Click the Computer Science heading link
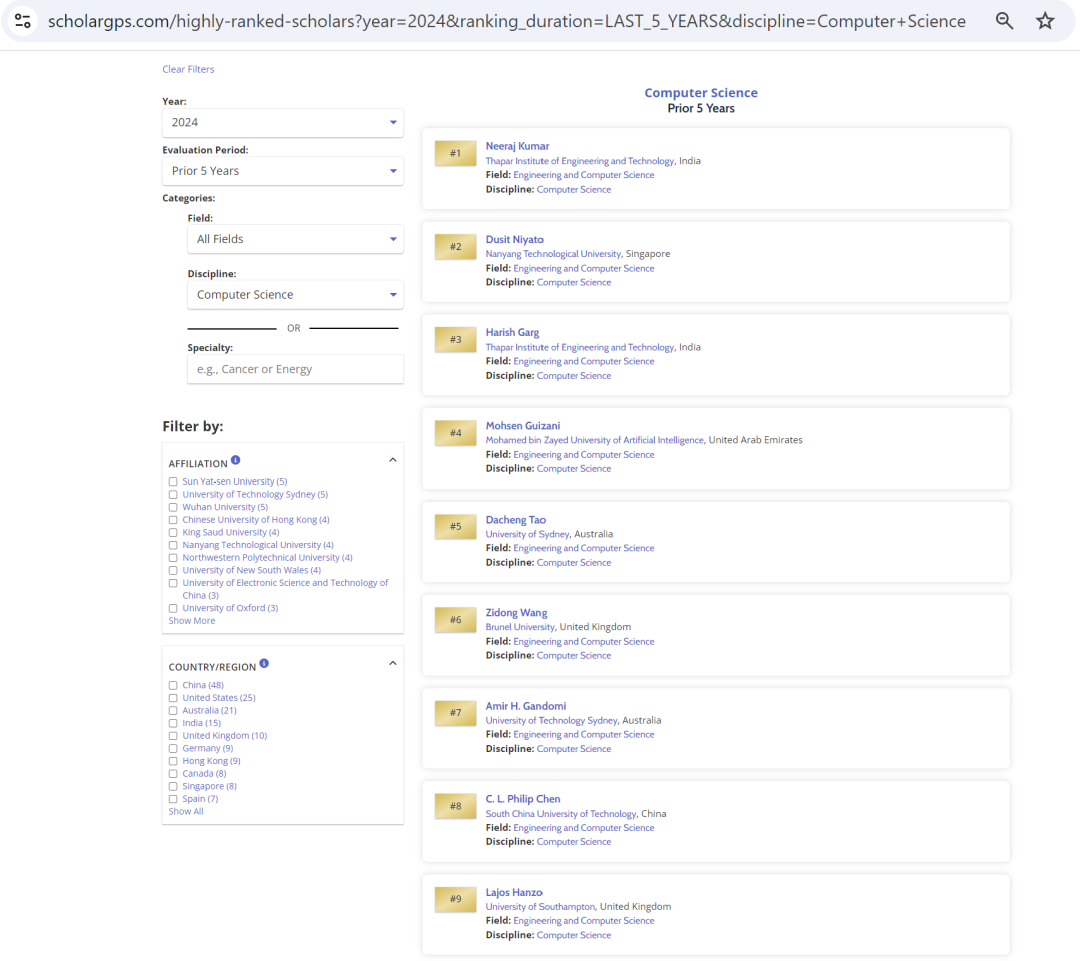 [700, 92]
